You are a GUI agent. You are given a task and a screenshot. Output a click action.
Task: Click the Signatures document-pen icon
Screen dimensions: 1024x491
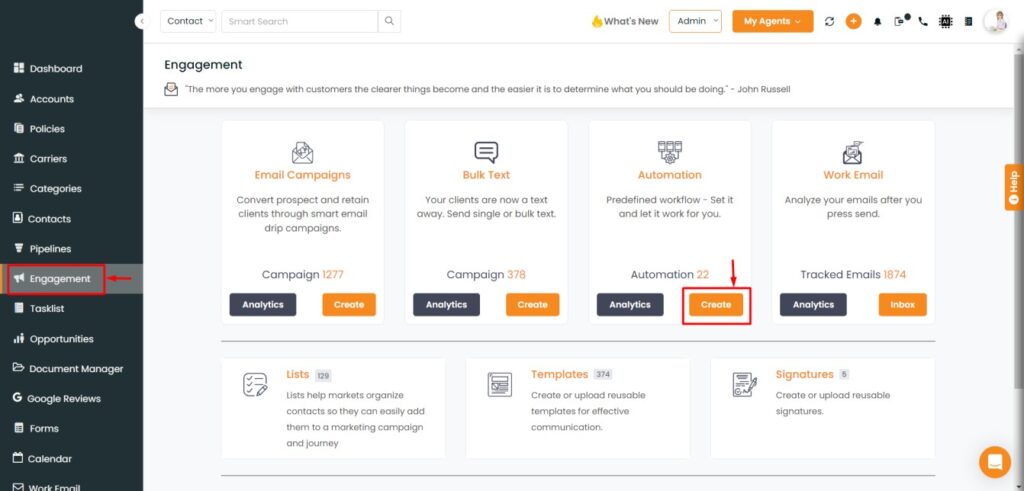pos(744,385)
